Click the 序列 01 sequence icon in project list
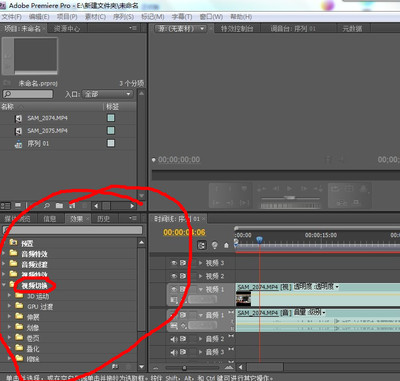This screenshot has height=381, width=400. pyautogui.click(x=18, y=144)
